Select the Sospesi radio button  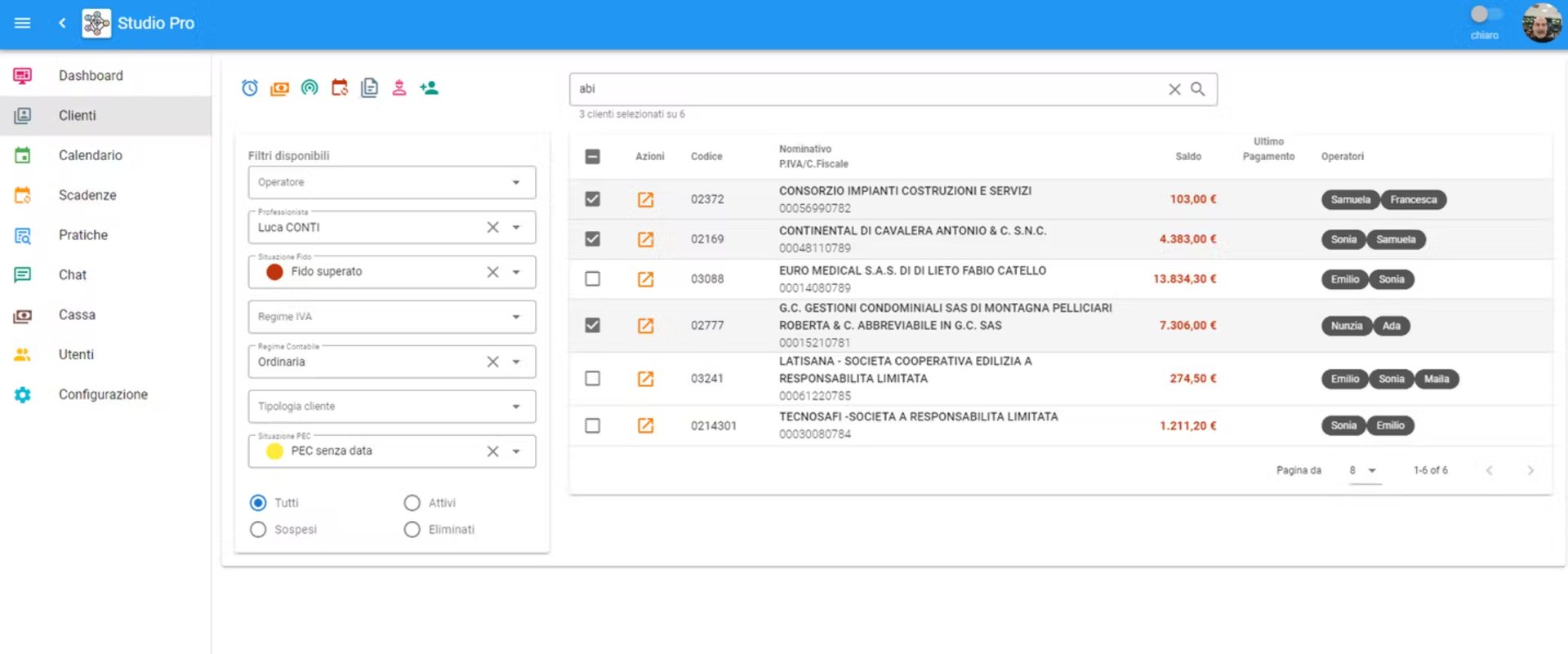coord(258,529)
